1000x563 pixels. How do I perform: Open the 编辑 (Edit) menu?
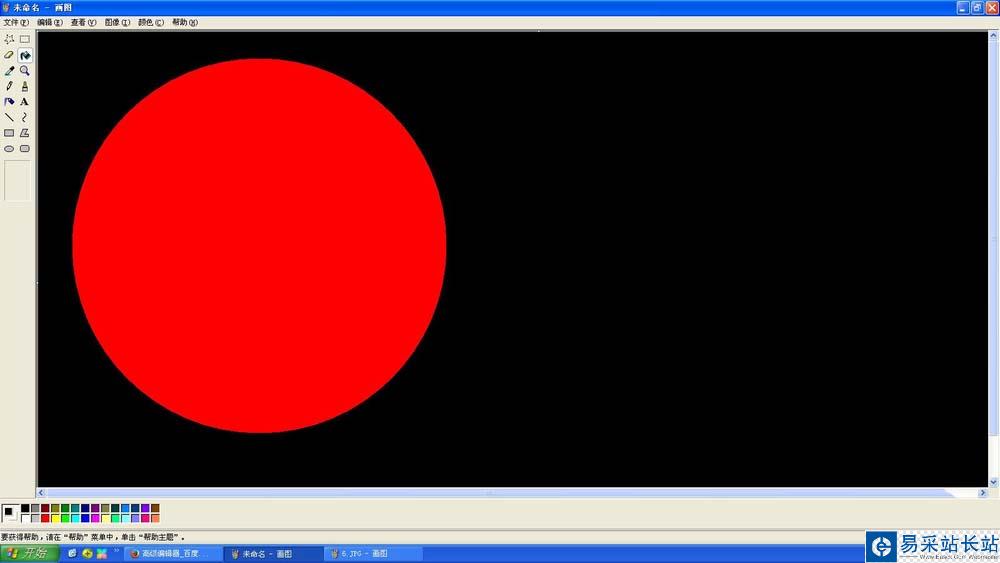(x=49, y=22)
